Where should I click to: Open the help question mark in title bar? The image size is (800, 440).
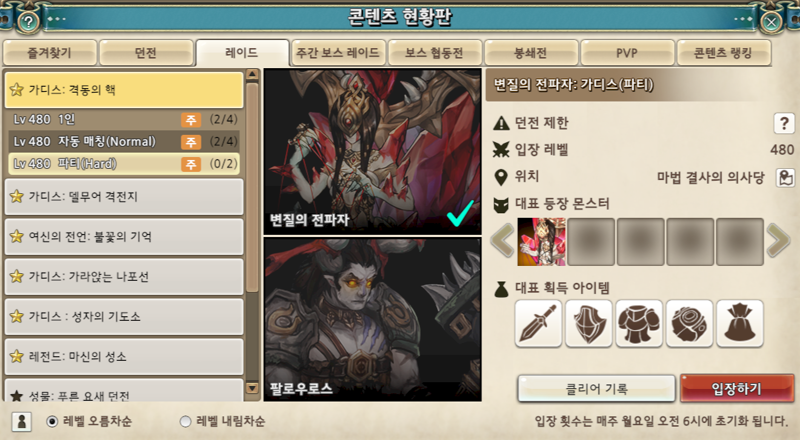29,21
